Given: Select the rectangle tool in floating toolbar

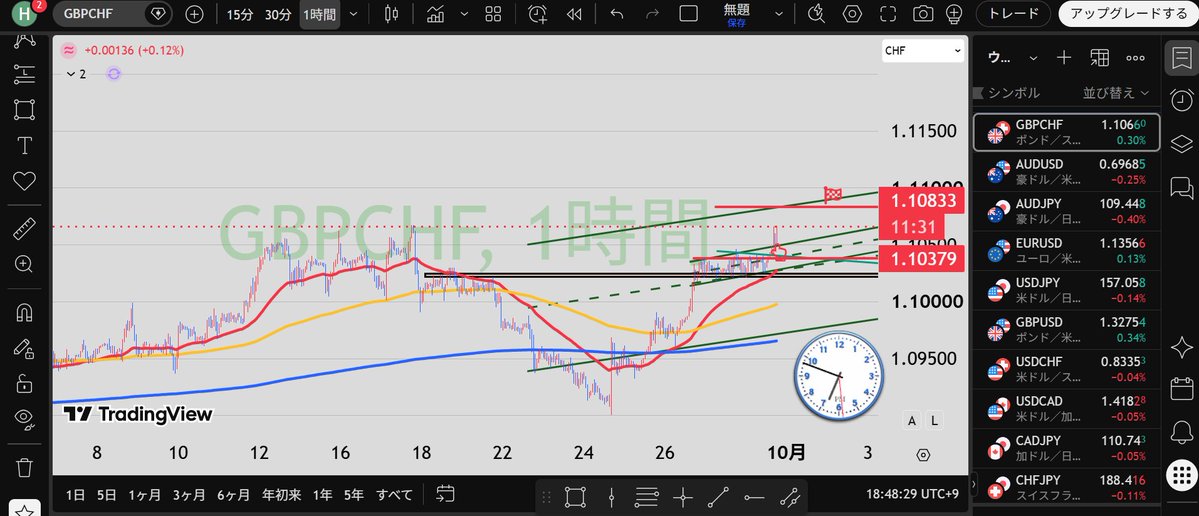Looking at the screenshot, I should [575, 498].
